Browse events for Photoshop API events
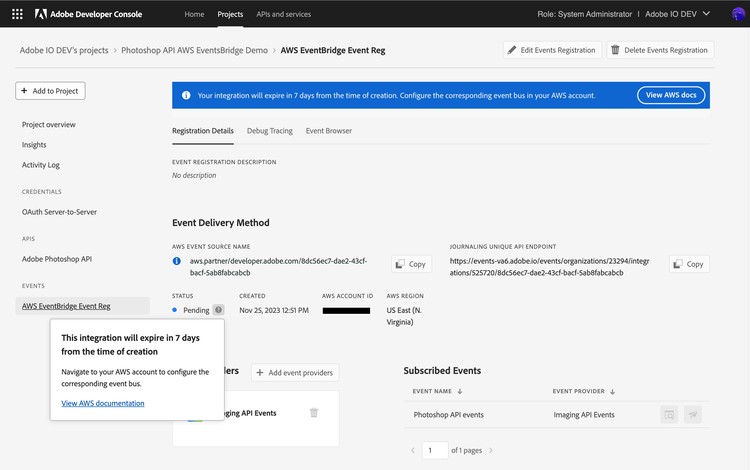Viewport: 750px width, 470px height. tap(669, 414)
